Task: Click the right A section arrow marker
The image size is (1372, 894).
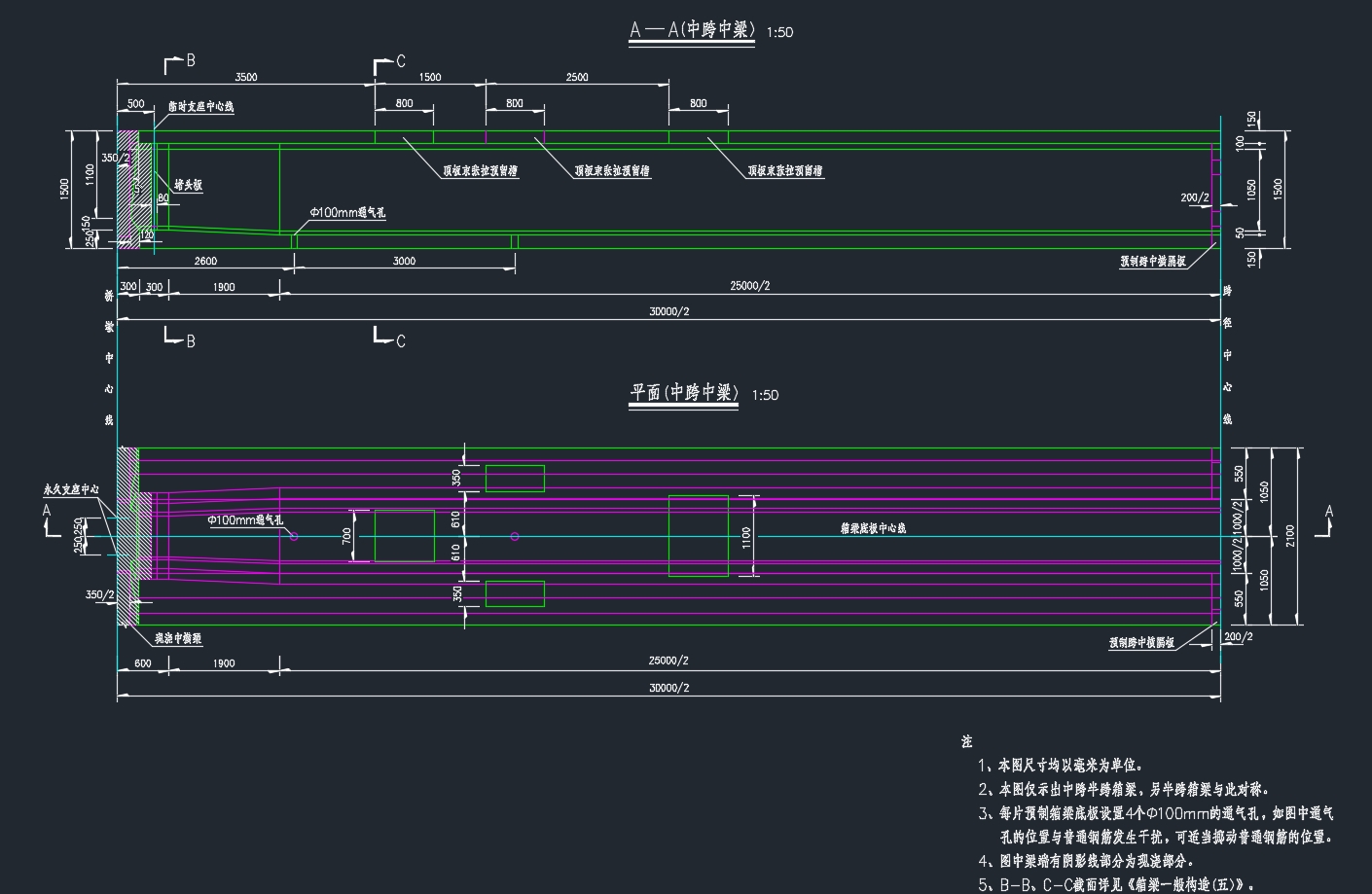Action: (1325, 521)
